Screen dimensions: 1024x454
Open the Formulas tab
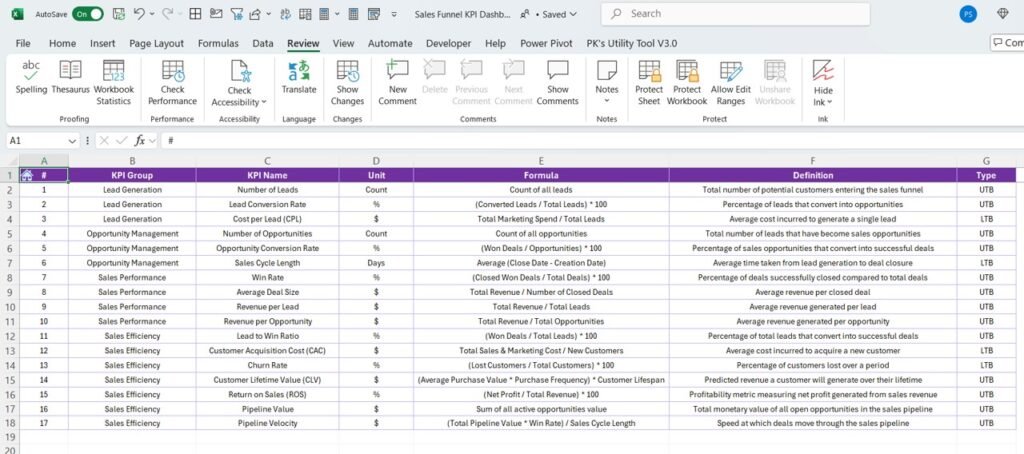coord(218,43)
